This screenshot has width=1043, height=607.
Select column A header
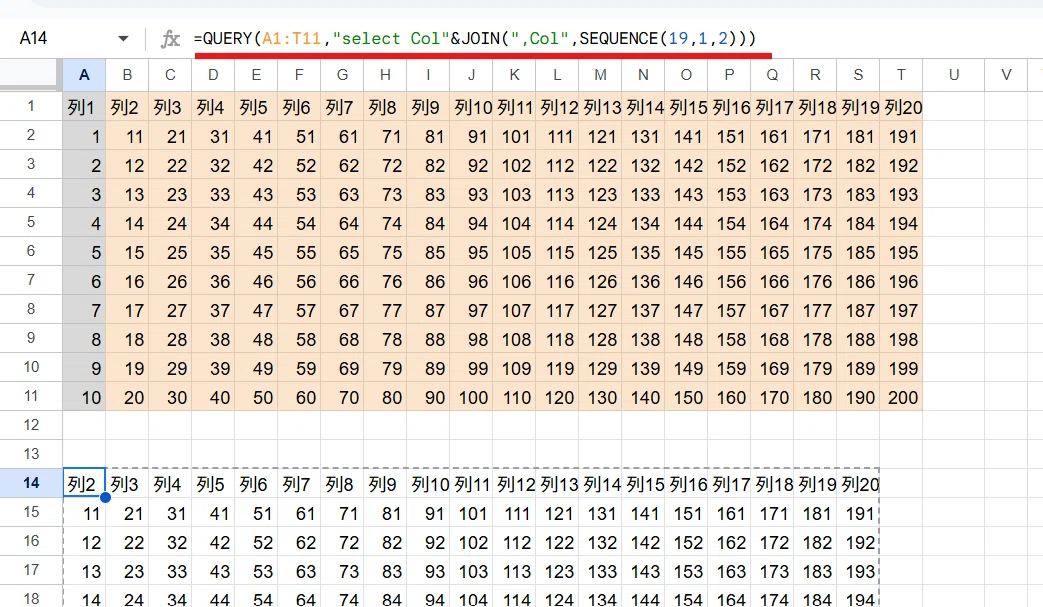click(x=84, y=75)
